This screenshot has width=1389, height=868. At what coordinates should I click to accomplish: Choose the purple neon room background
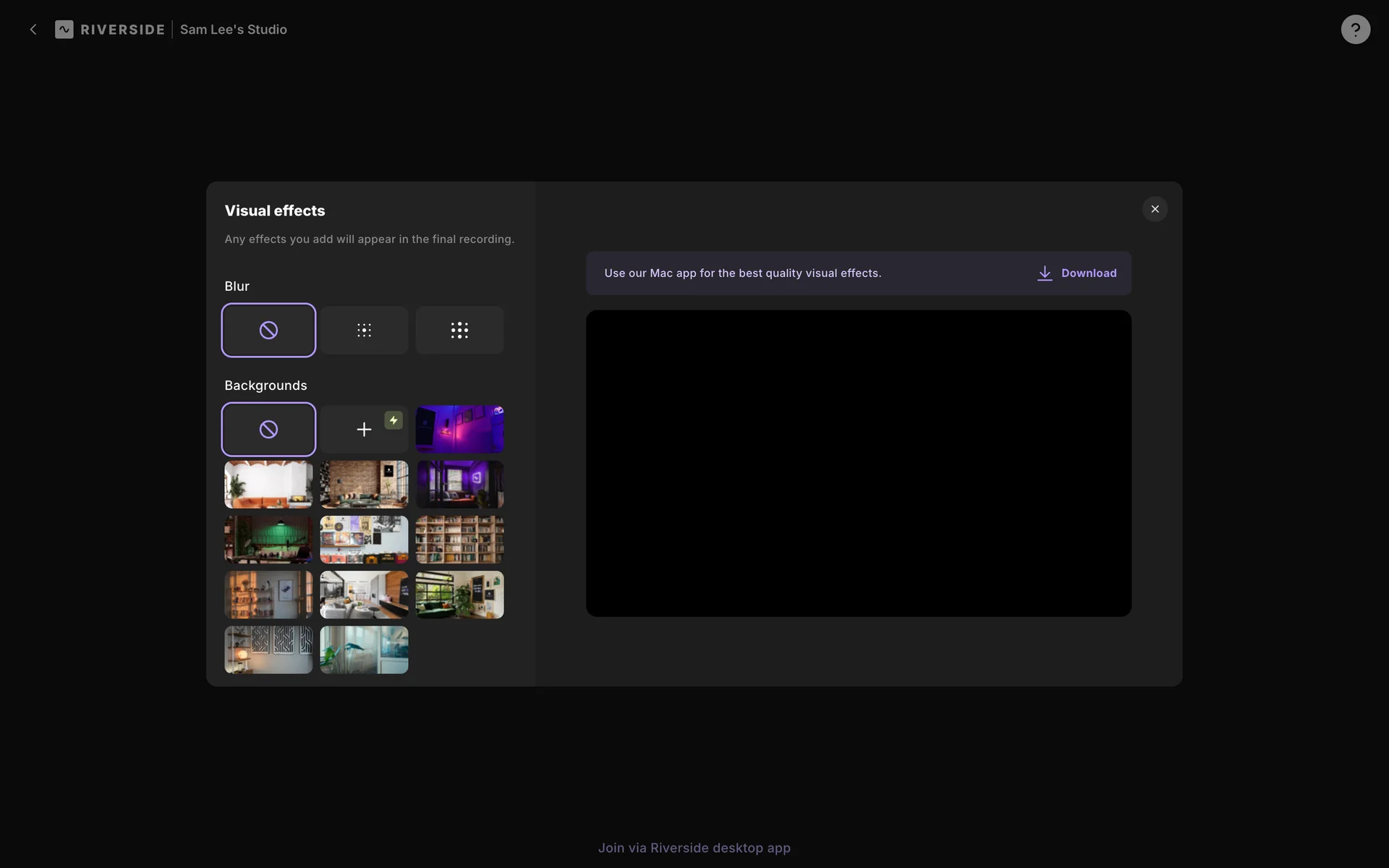(459, 429)
